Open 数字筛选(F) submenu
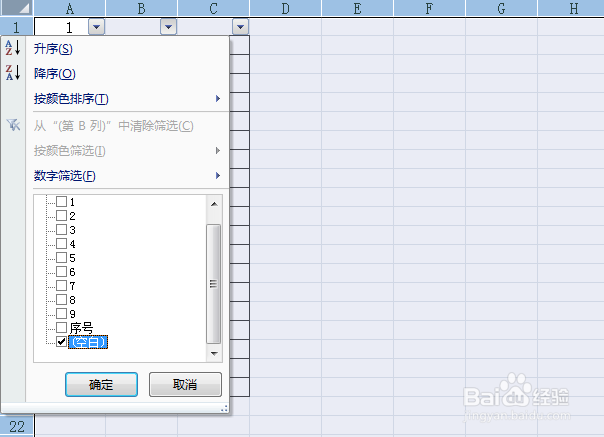Screen dimensions: 604x437 pos(127,176)
